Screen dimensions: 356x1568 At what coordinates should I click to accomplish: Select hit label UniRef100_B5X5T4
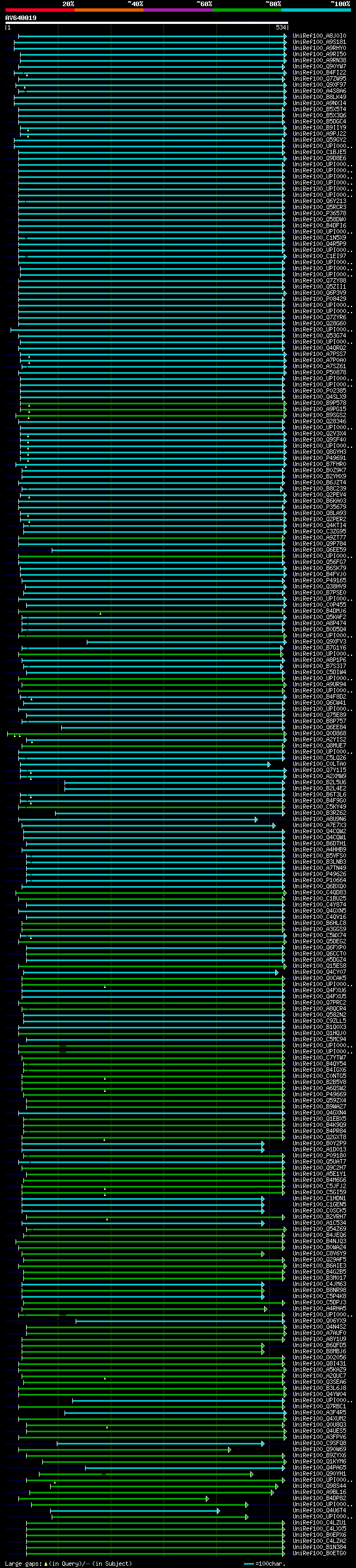[x=319, y=109]
